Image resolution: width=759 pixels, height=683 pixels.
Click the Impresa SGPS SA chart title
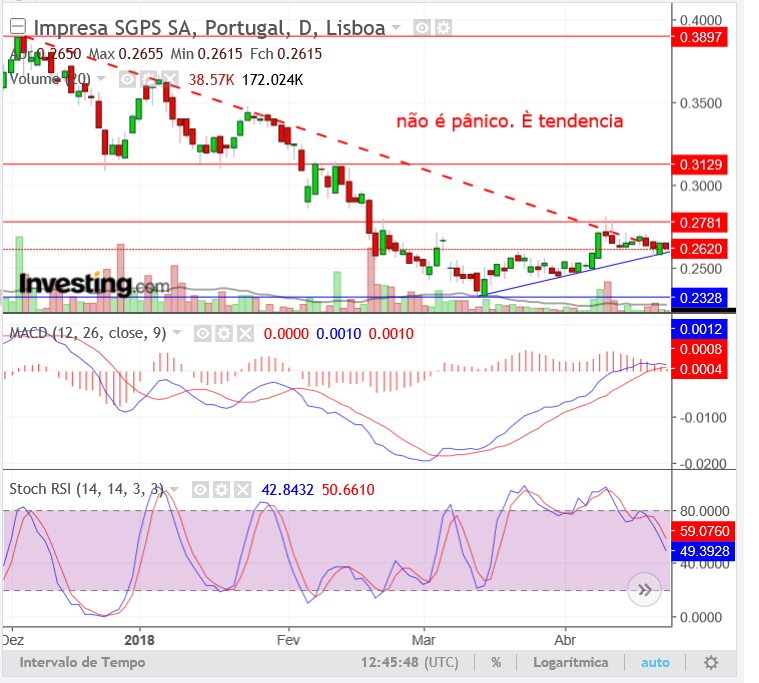(x=209, y=28)
